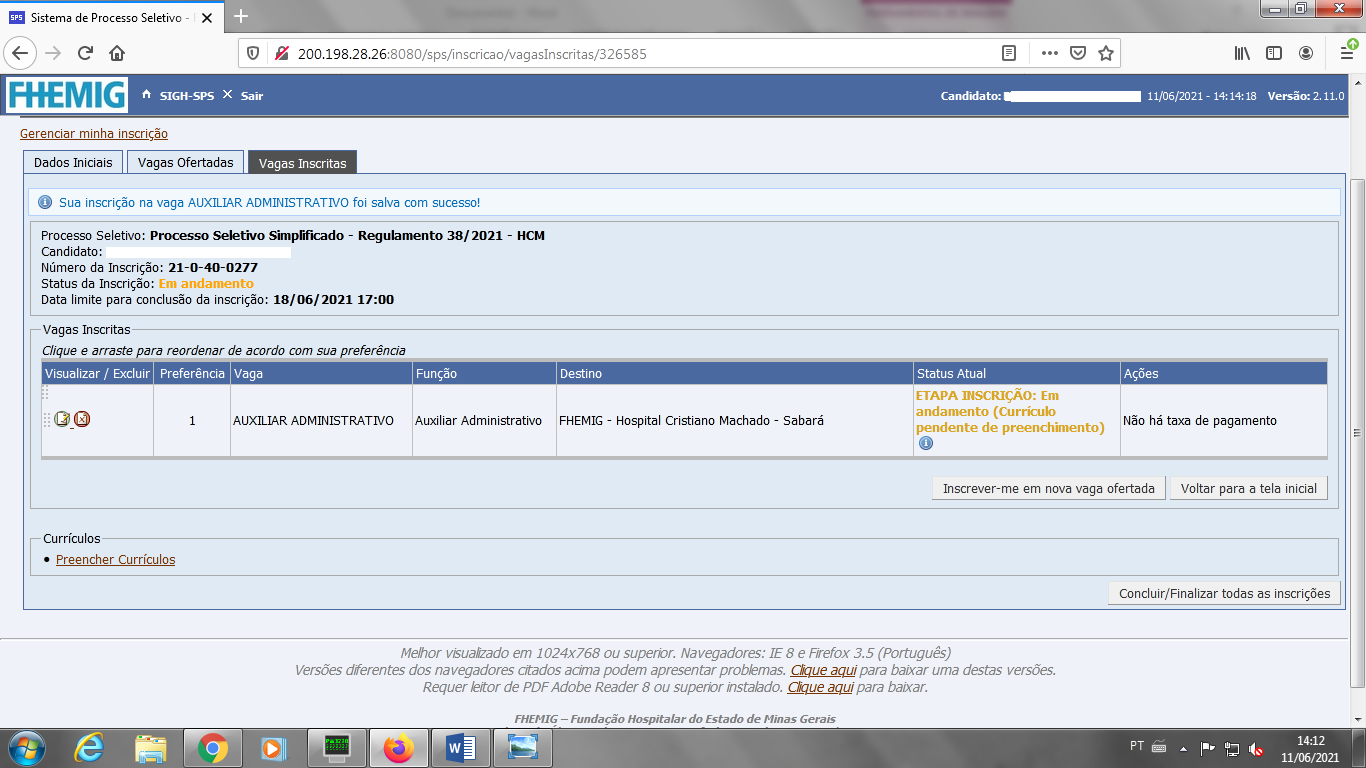1366x768 pixels.
Task: Save page to Pocket icon
Action: click(x=1078, y=53)
